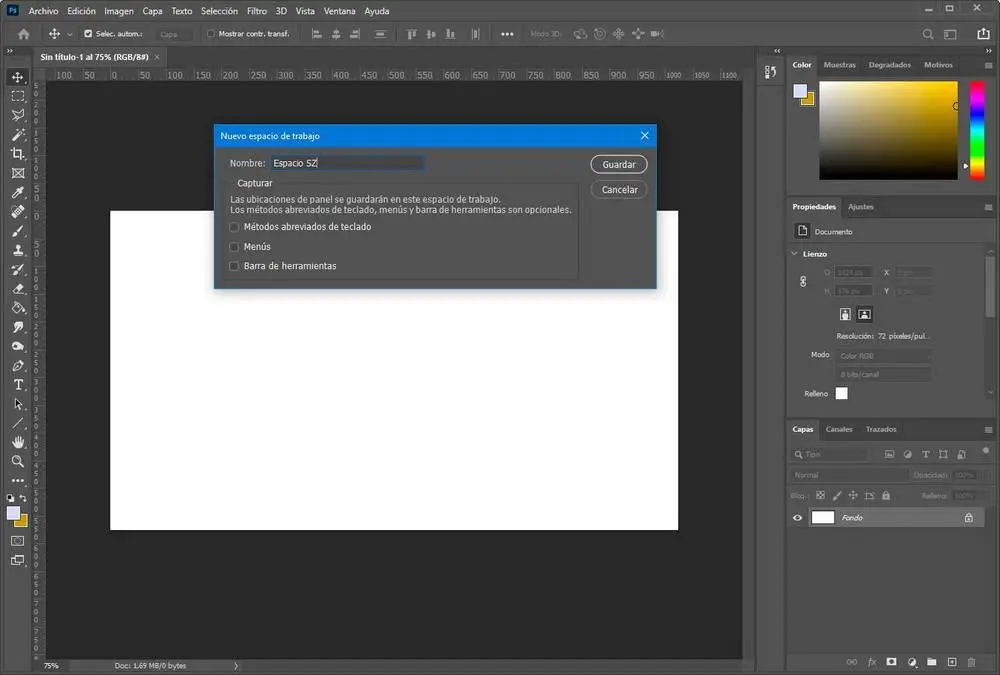Check the Menús option
The height and width of the screenshot is (675, 1000).
(x=234, y=247)
